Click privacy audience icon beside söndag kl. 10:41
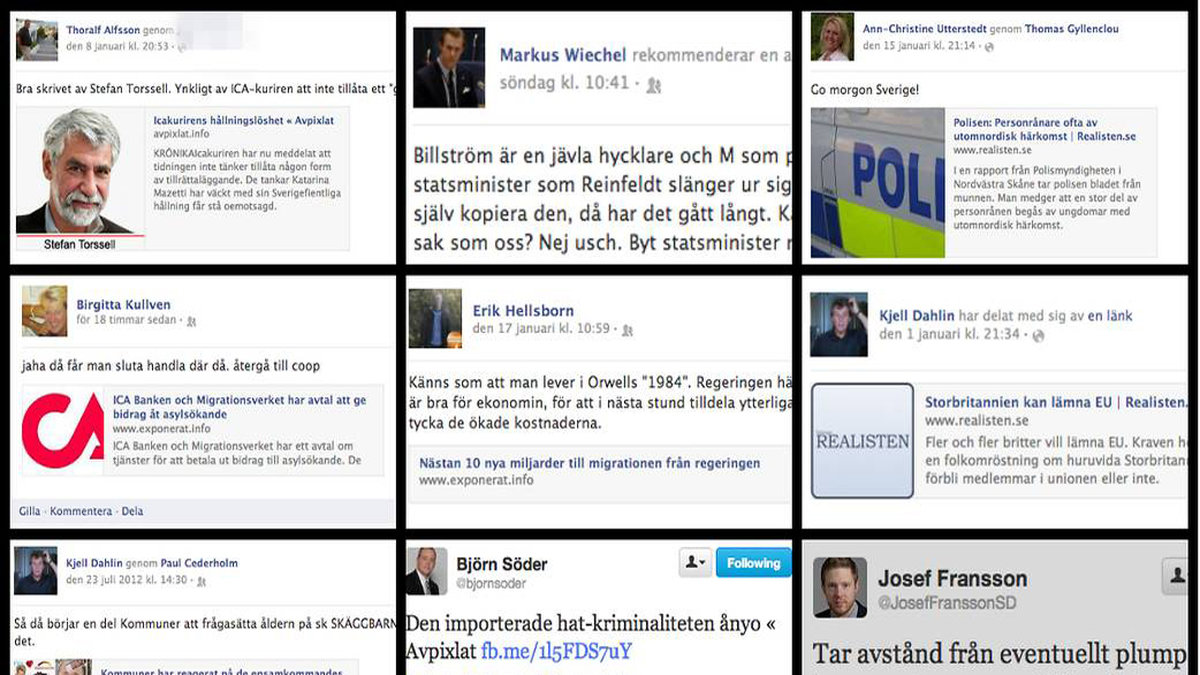1200x675 pixels. click(x=653, y=85)
